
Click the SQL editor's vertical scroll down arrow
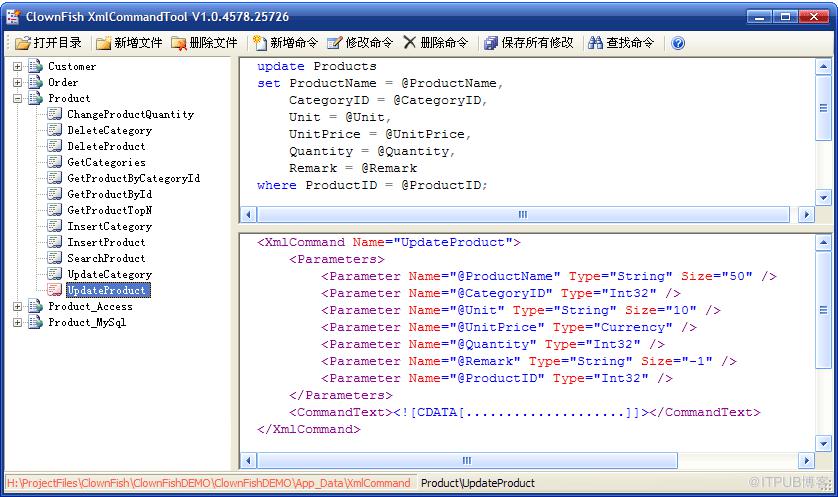(x=823, y=197)
